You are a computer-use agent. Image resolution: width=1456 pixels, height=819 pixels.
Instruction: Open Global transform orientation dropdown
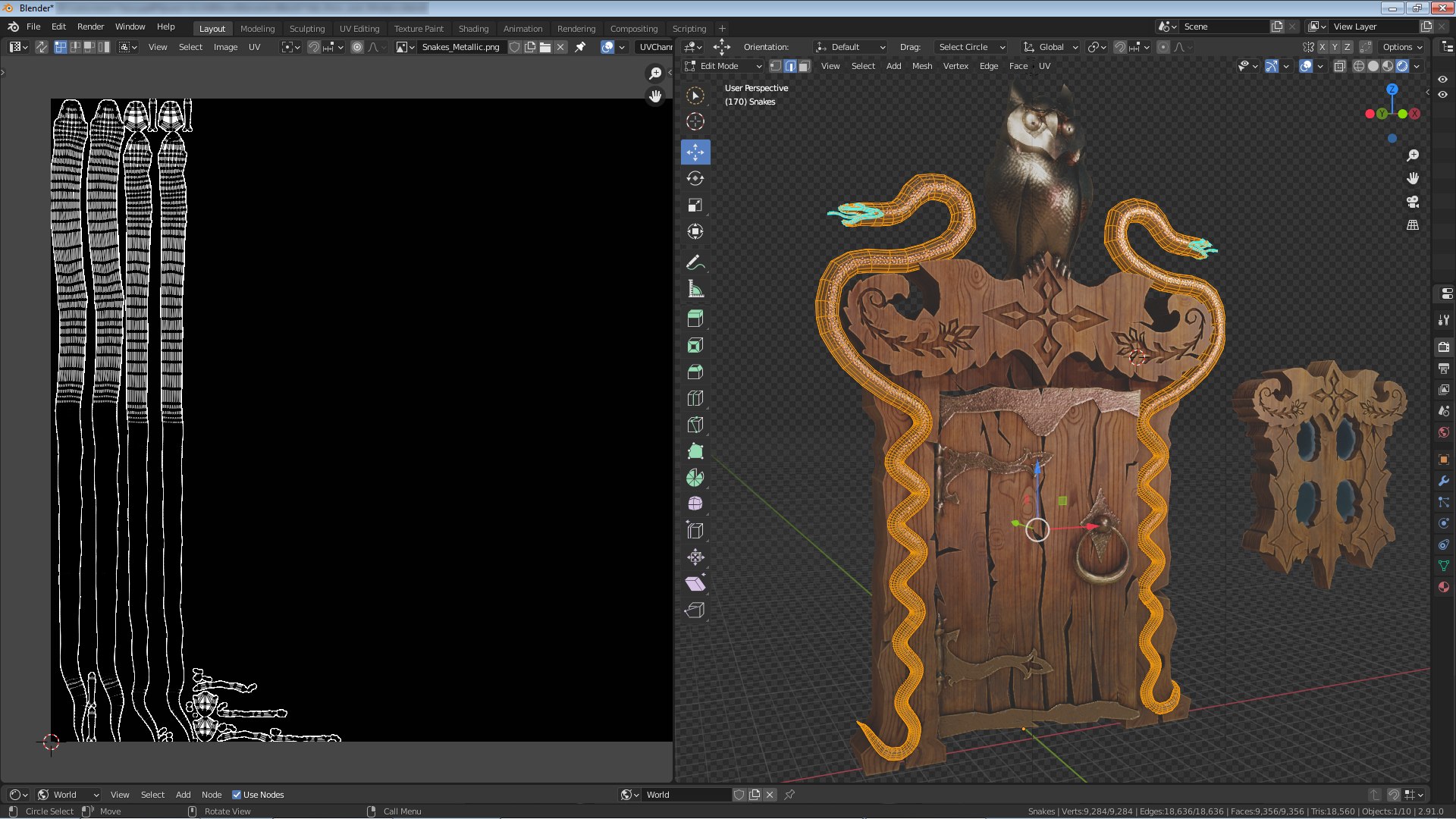point(1050,47)
